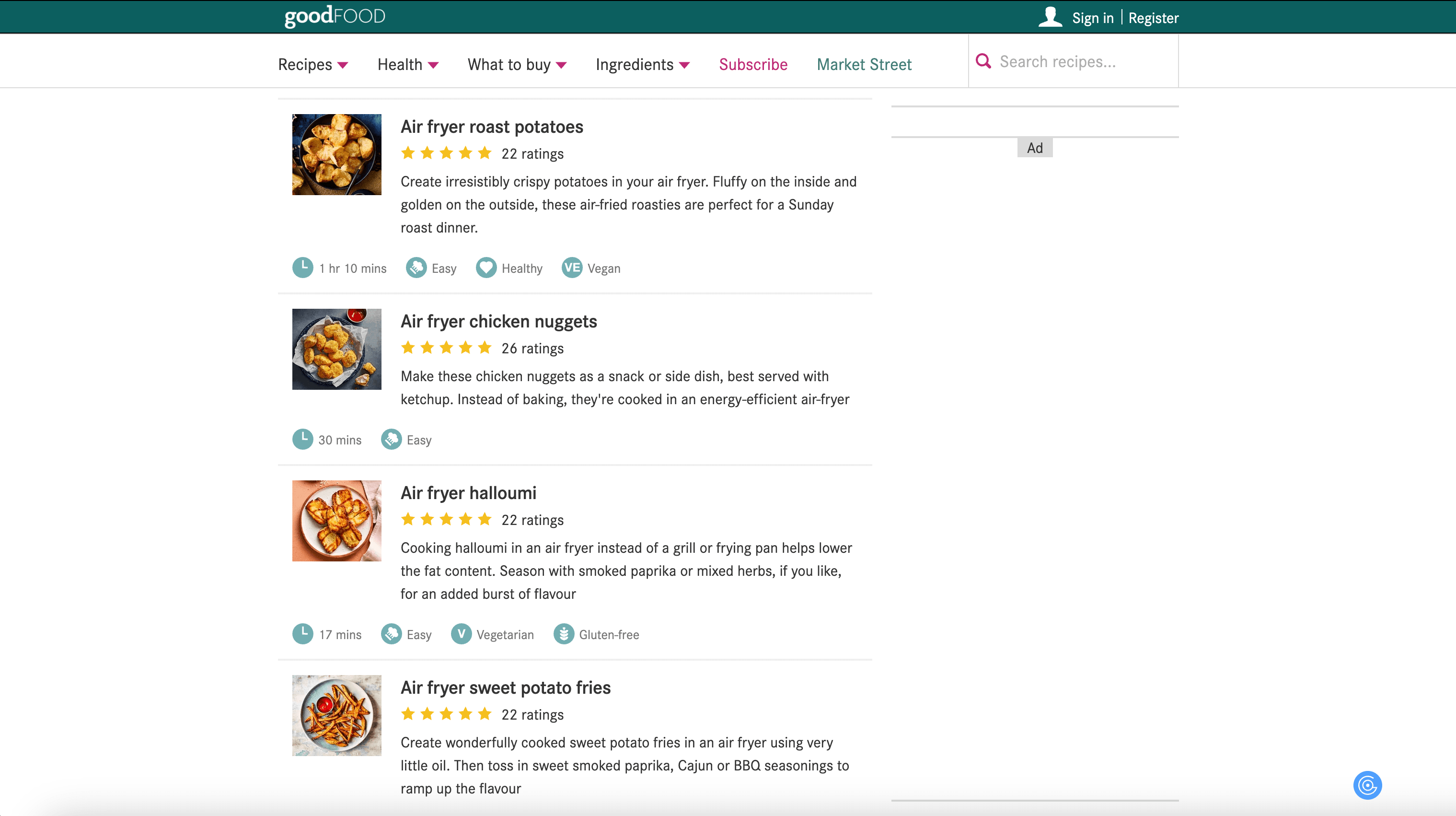Click the Sign in link

tap(1093, 18)
